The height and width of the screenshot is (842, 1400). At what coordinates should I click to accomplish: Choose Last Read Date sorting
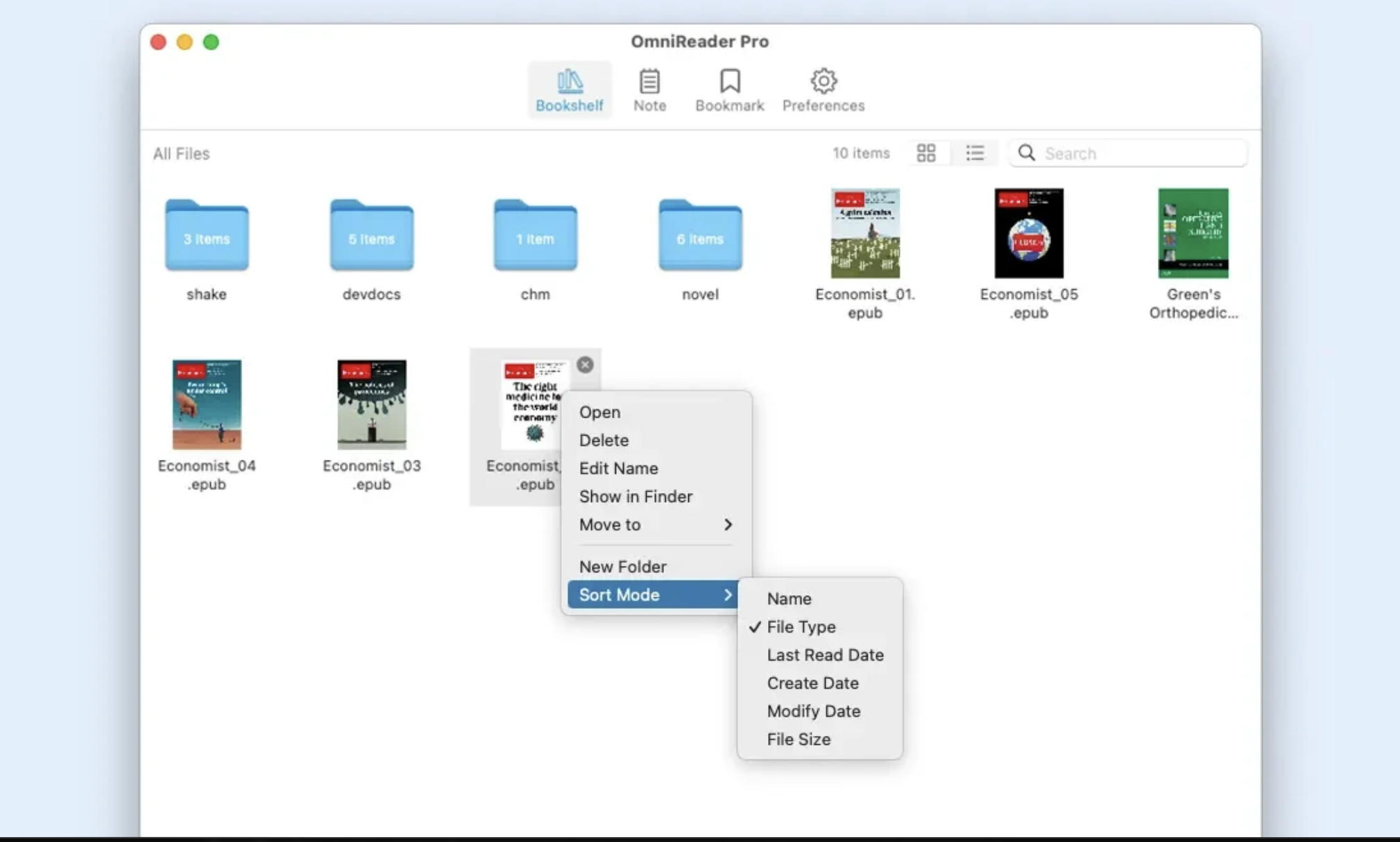(x=825, y=654)
